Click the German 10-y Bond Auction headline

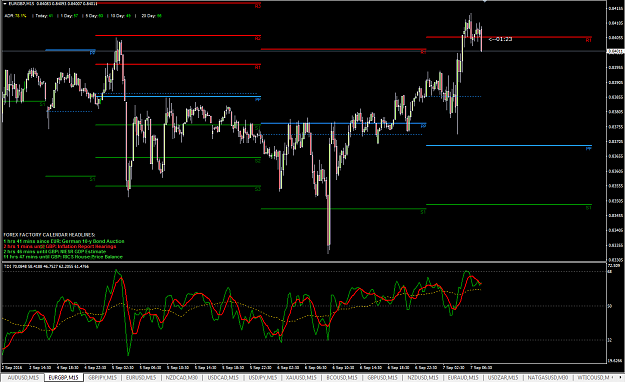[64, 241]
